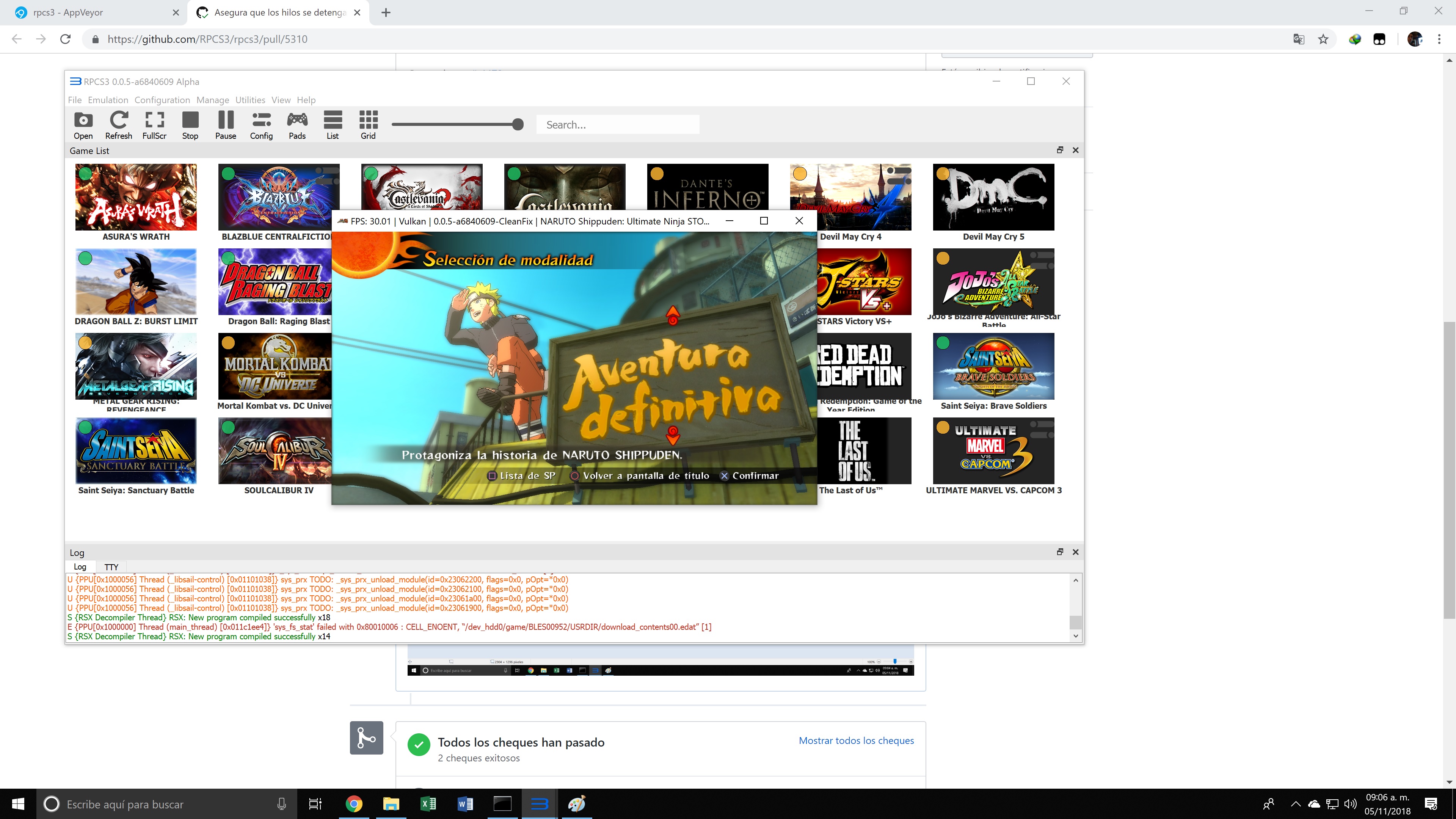1456x819 pixels.
Task: Show hidden system tray icons
Action: (x=1296, y=804)
